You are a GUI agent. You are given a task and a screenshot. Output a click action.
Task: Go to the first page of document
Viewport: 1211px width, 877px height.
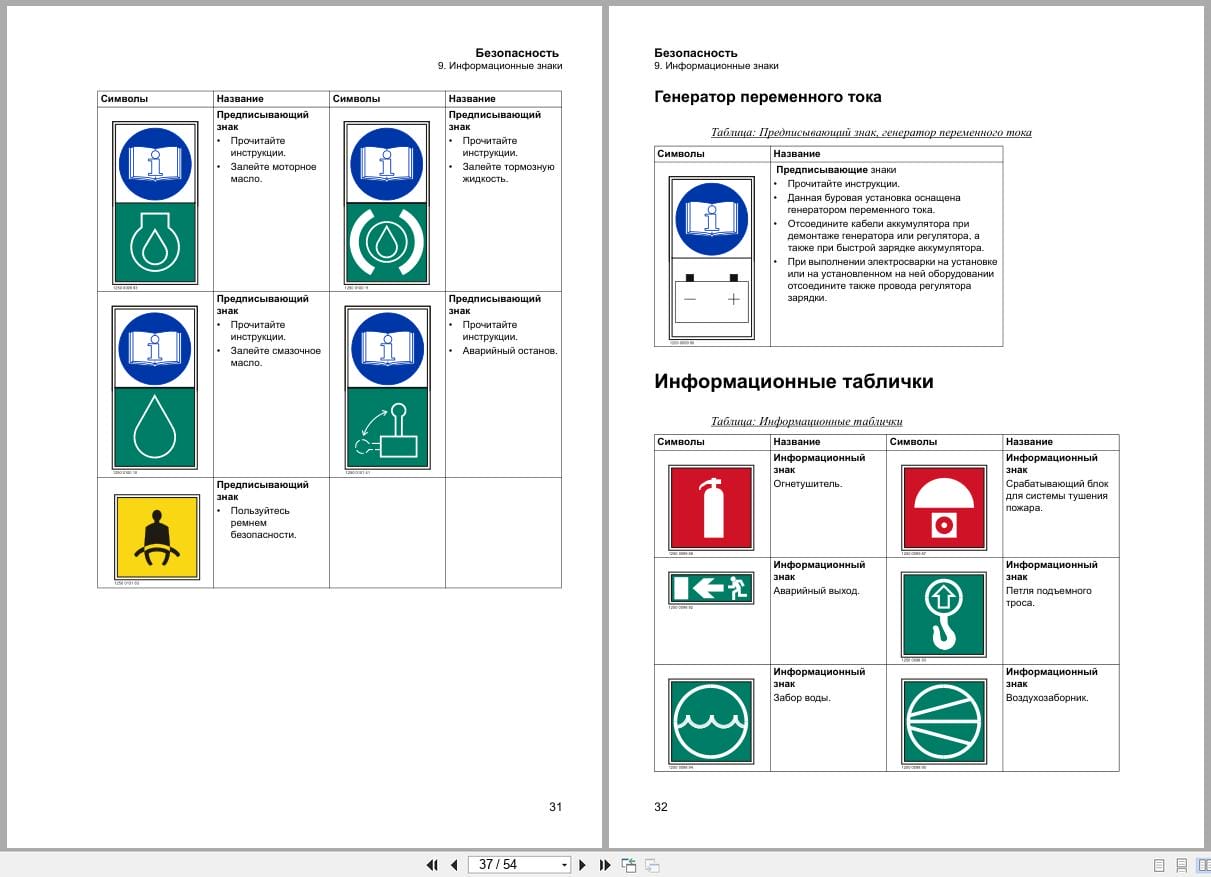pyautogui.click(x=432, y=865)
